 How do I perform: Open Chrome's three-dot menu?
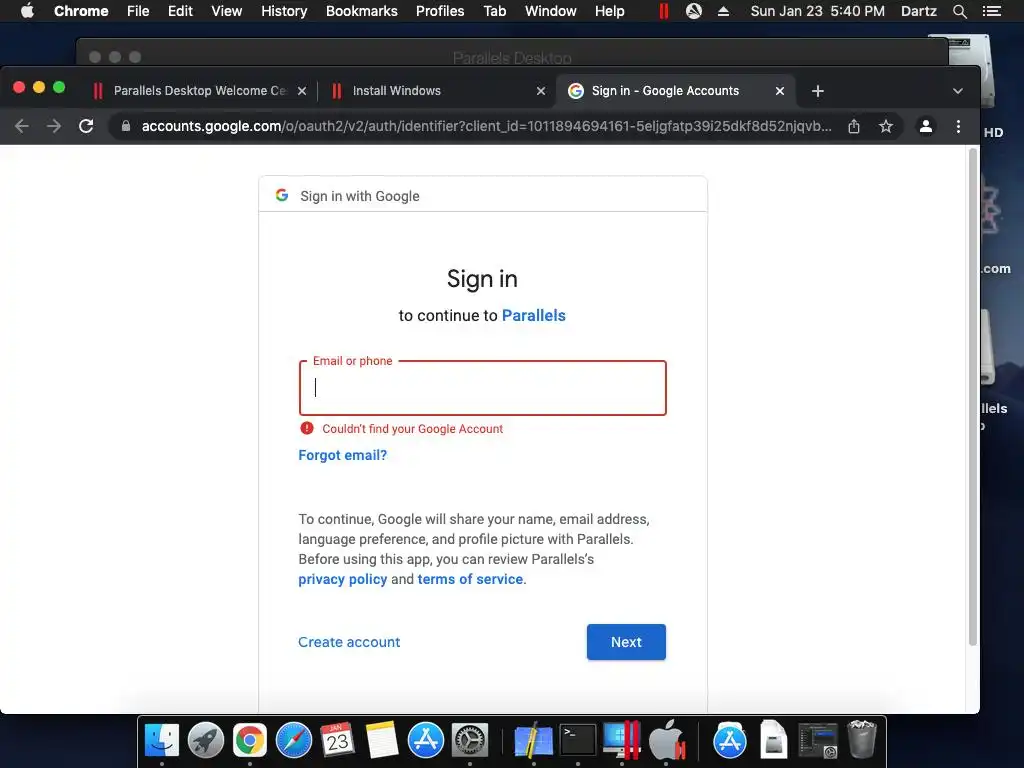[958, 126]
